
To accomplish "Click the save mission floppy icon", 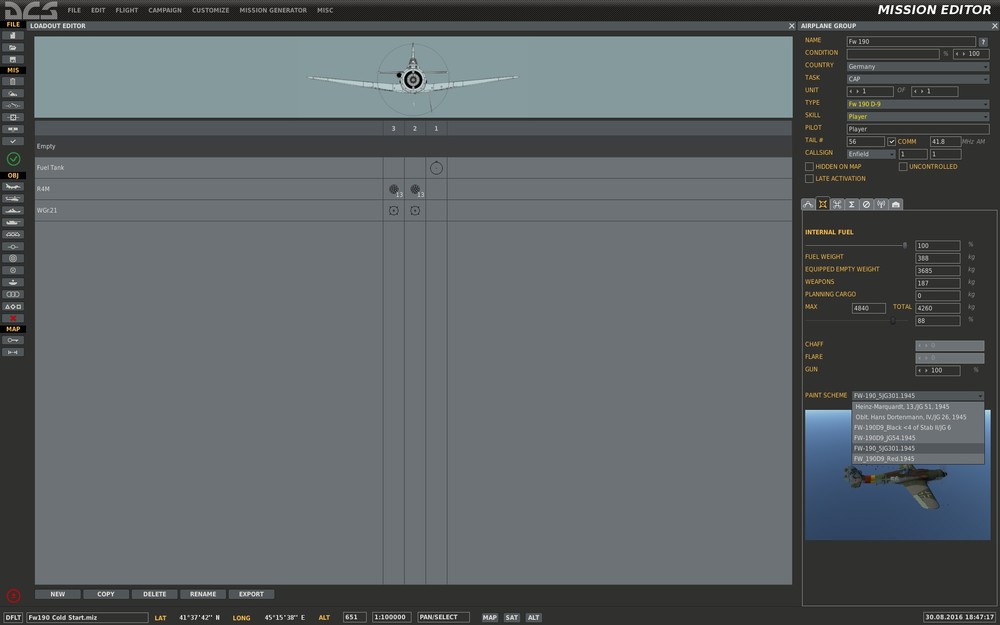I will [13, 59].
